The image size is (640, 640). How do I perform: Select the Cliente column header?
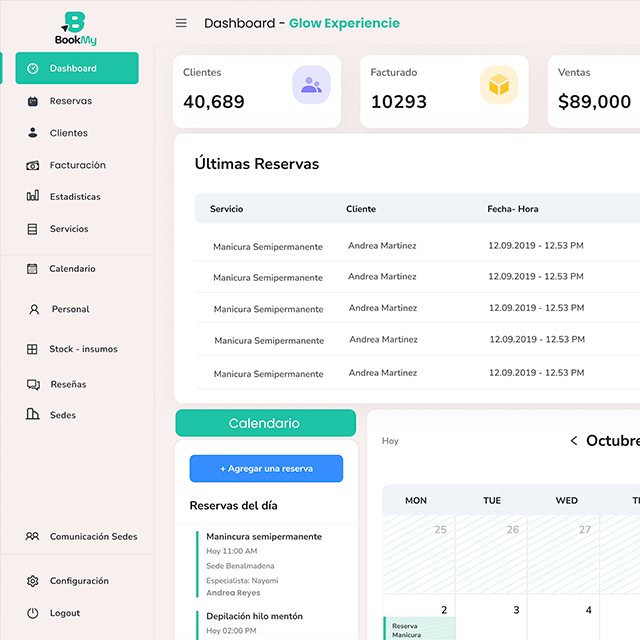point(361,209)
